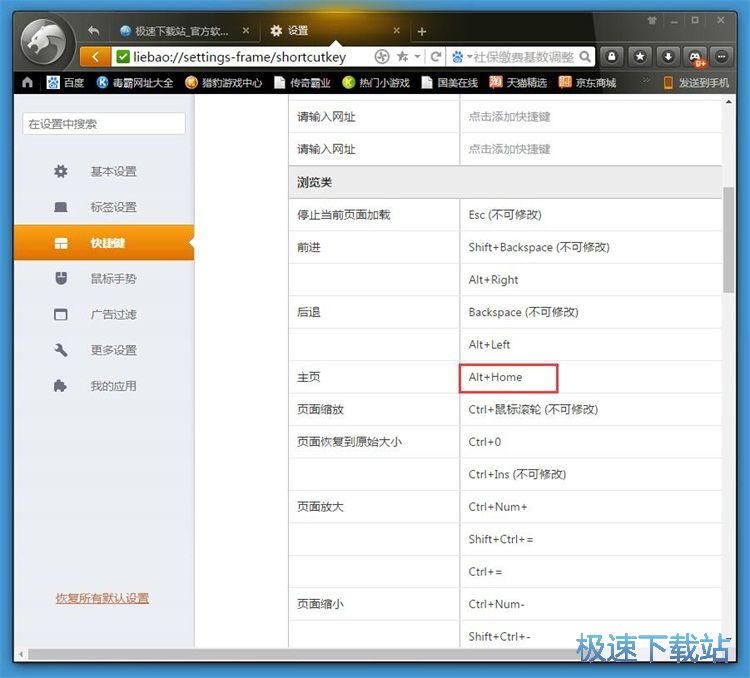Click 发送到手机 send to phone button
The width and height of the screenshot is (750, 678).
pyautogui.click(x=696, y=82)
